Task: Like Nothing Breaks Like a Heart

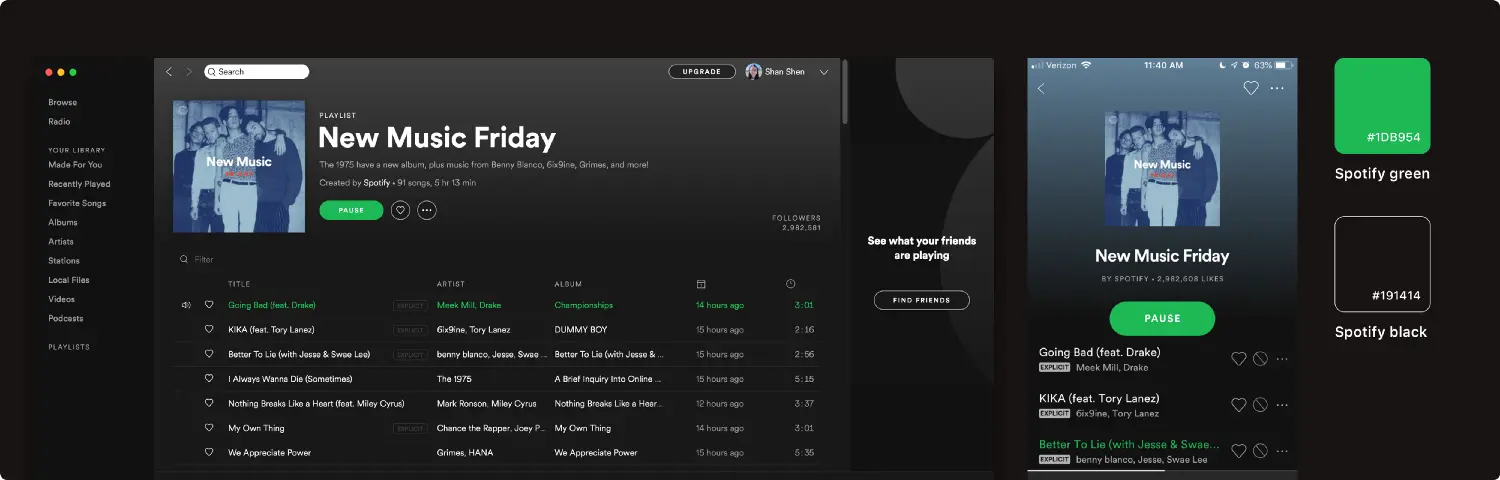Action: pos(209,403)
